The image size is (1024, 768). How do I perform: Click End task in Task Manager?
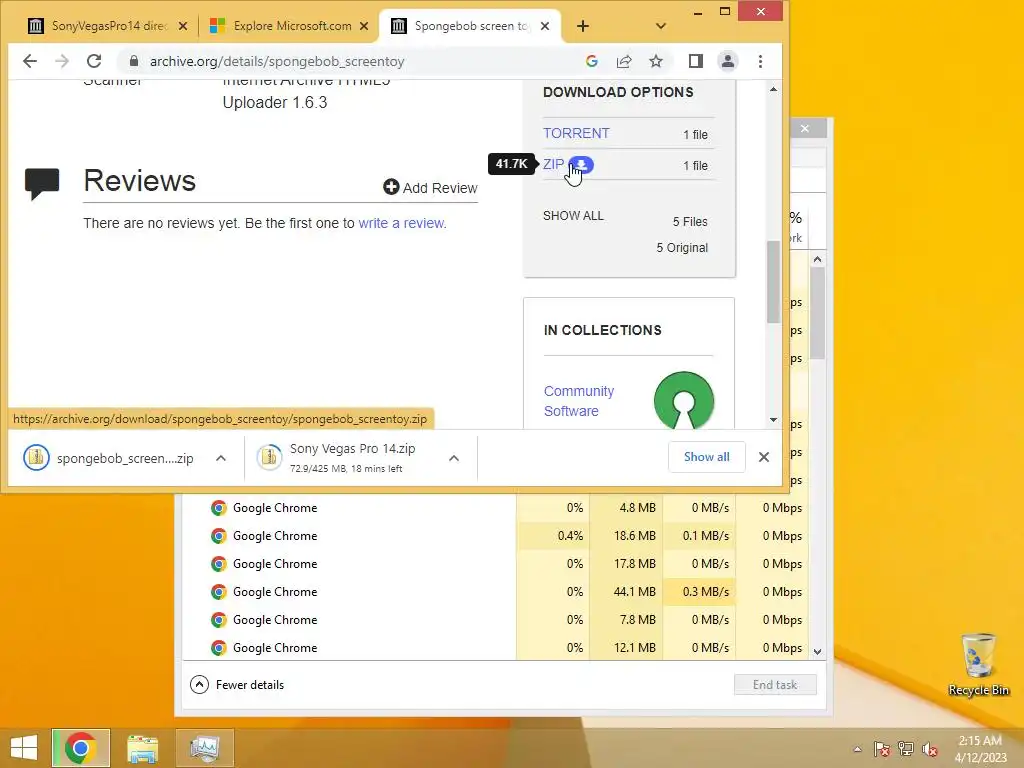coord(775,684)
